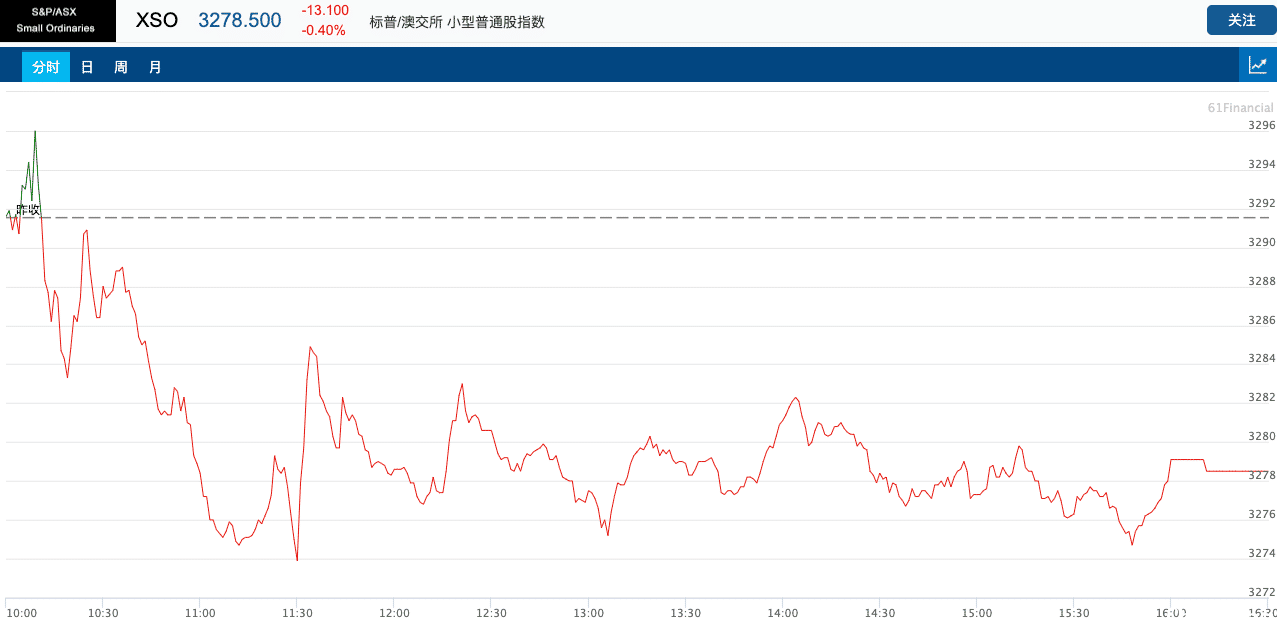Click the 3282 price axis label
Screen dimensions: 1277x629
(1262, 397)
